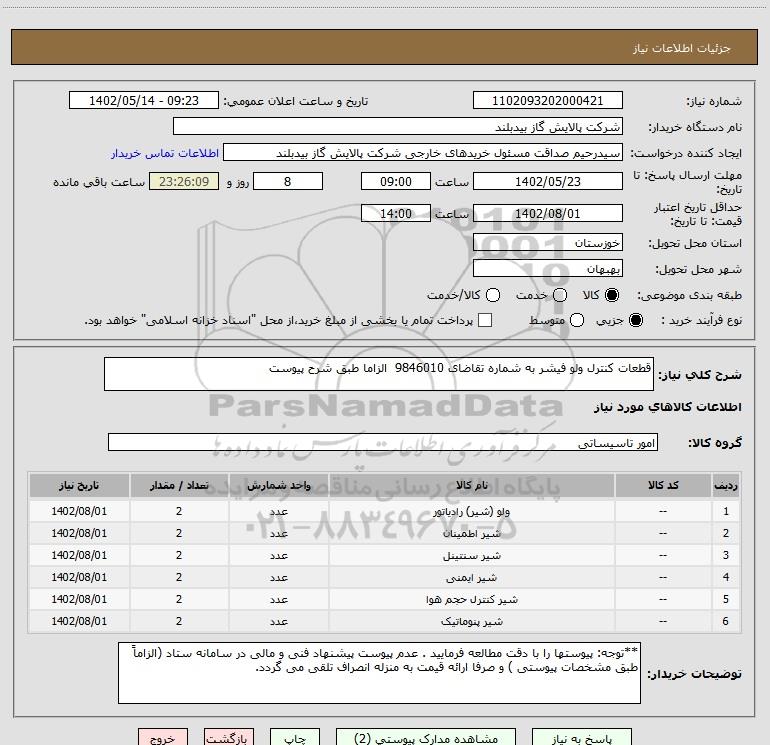Image resolution: width=770 pixels, height=745 pixels.
Task: Click the نام کالا column header
Action: (x=471, y=485)
